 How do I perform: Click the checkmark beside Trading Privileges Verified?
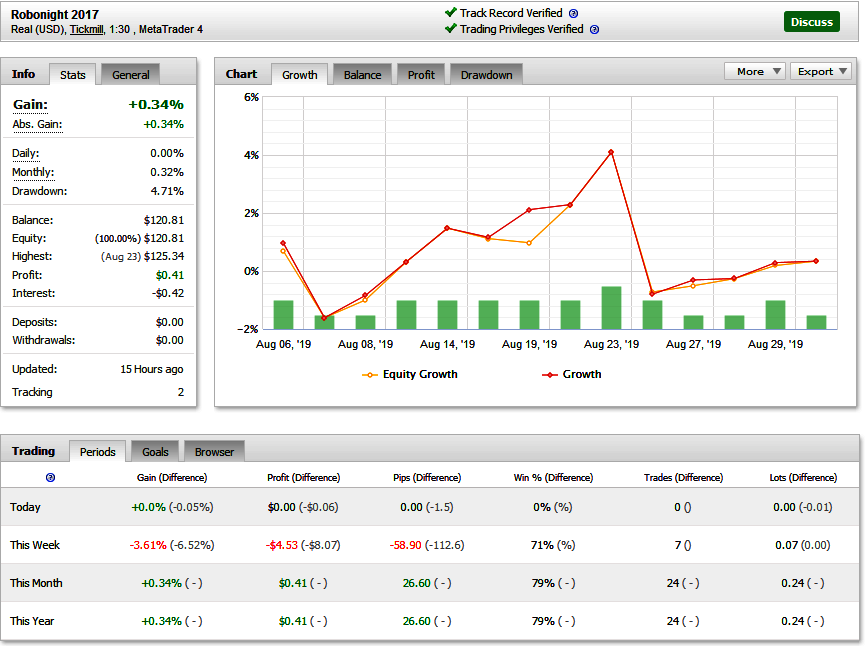[x=451, y=28]
